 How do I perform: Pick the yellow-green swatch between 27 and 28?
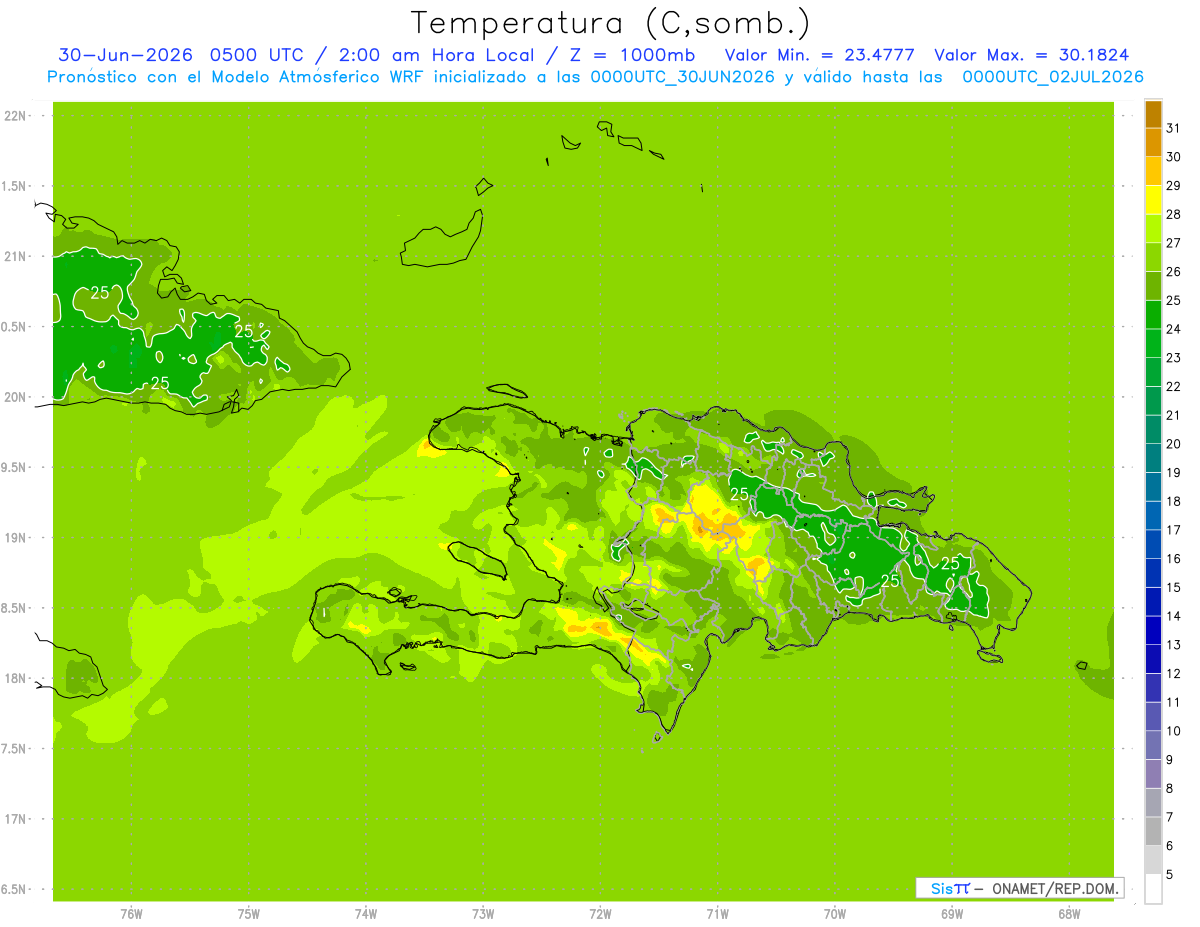point(1153,229)
